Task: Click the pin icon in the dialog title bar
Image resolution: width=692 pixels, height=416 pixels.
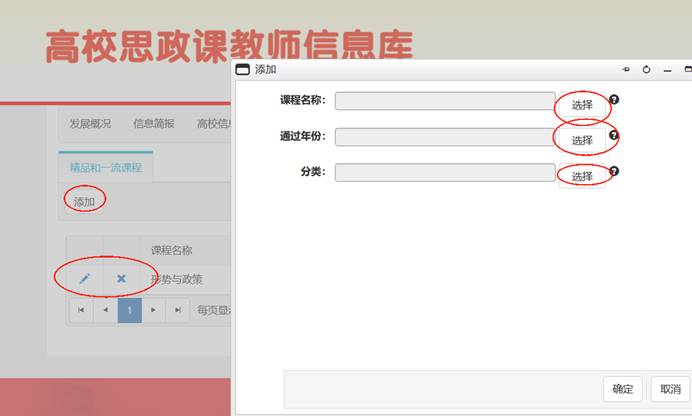Action: coord(627,70)
